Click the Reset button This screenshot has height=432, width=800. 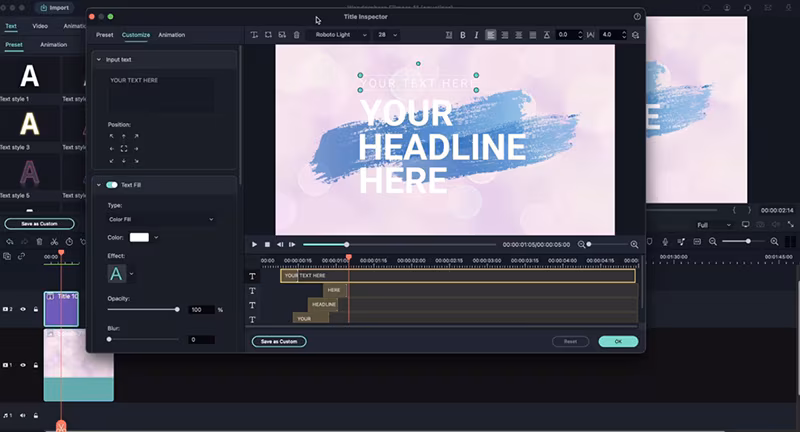(x=570, y=341)
